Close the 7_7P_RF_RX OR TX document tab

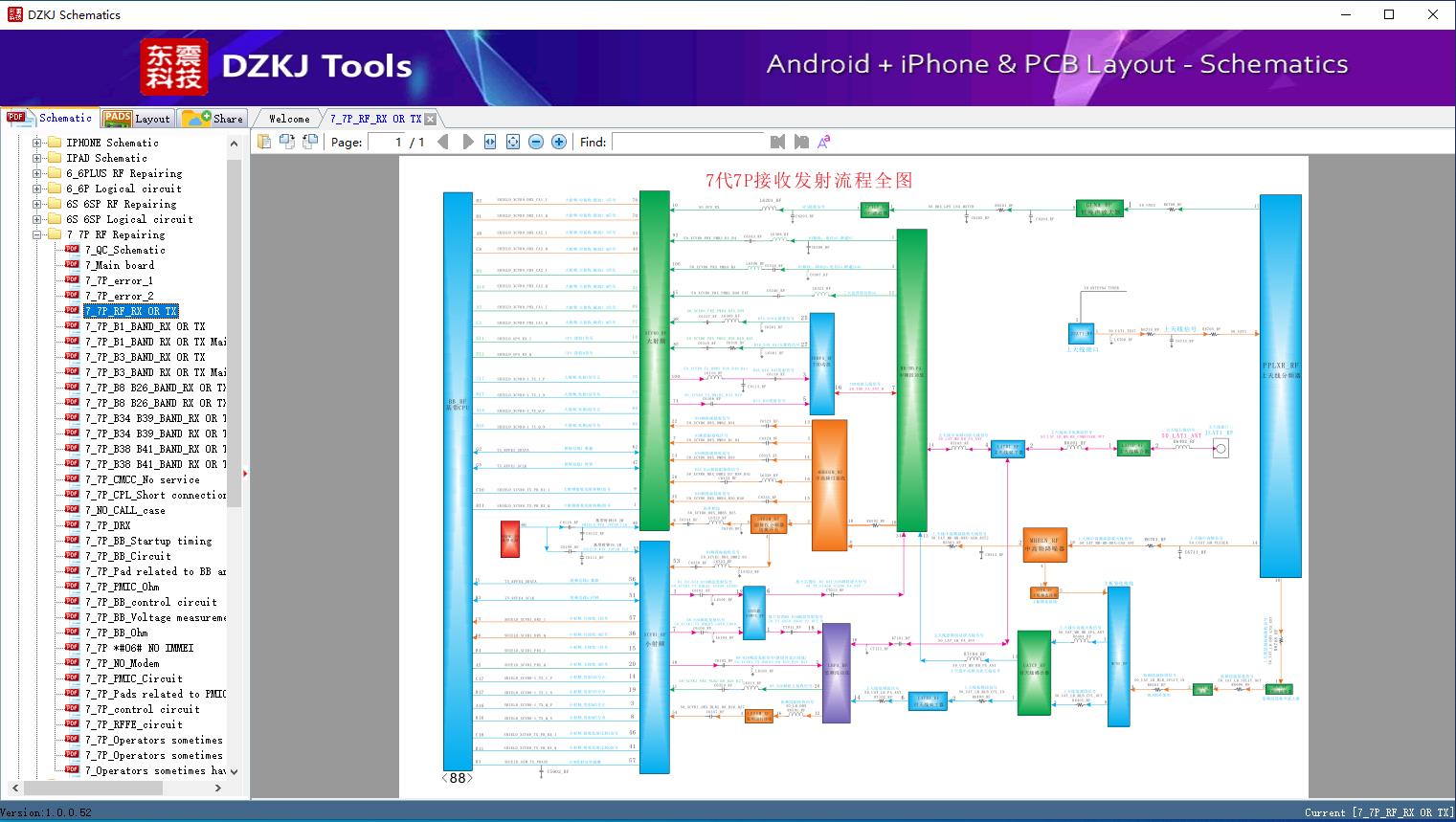[x=431, y=119]
